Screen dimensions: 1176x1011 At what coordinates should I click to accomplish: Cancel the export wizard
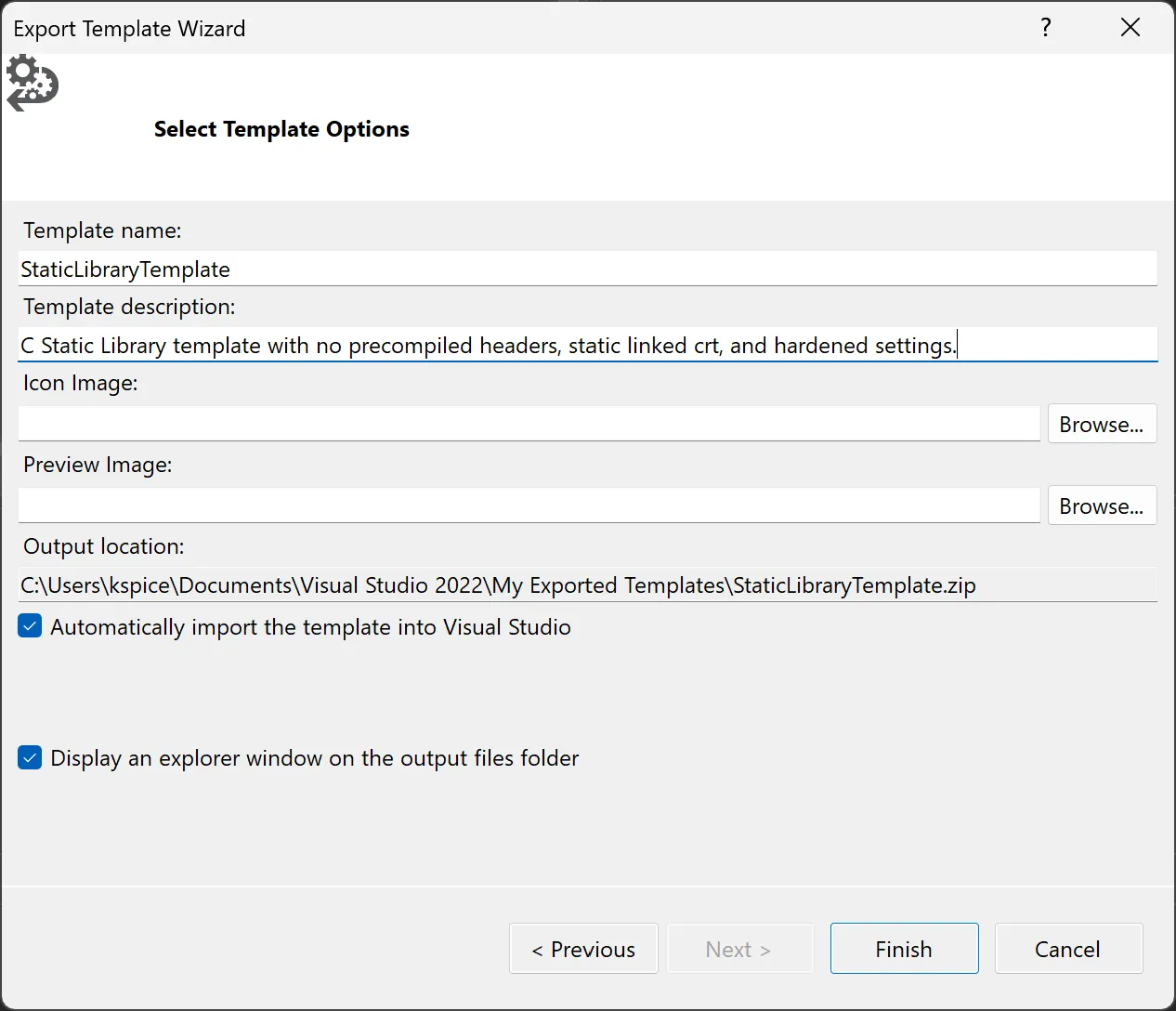coord(1068,949)
